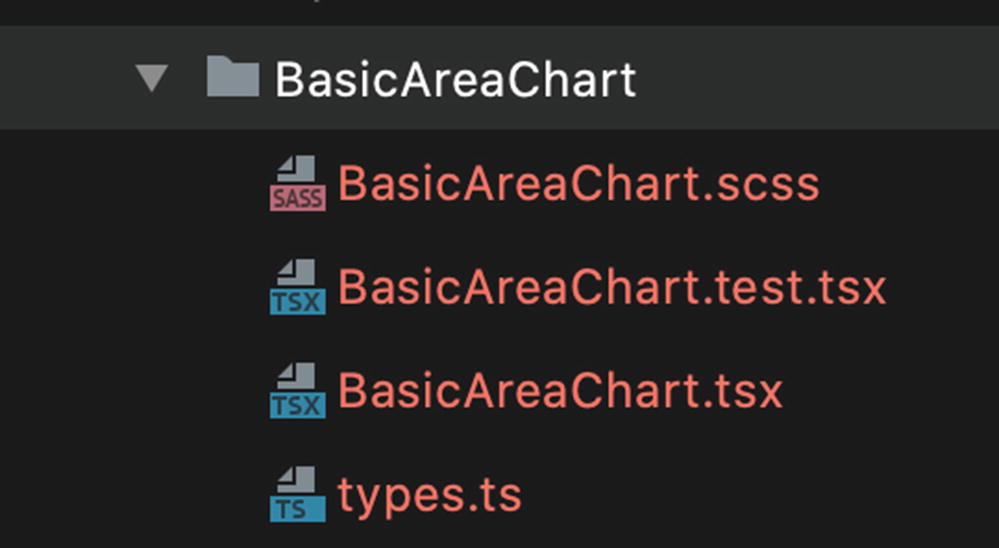Click the BasicAreaChart folder icon
999x548 pixels.
(232, 78)
